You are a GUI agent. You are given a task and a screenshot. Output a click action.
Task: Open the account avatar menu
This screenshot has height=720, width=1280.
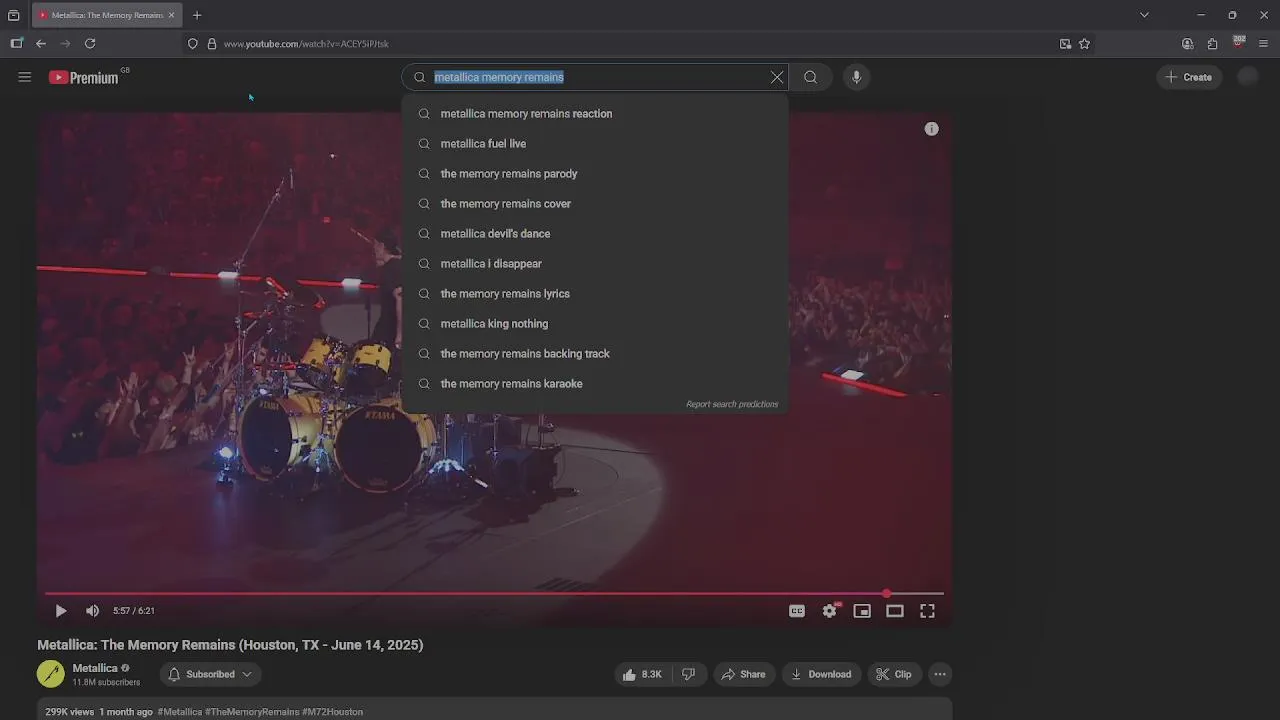(1247, 77)
